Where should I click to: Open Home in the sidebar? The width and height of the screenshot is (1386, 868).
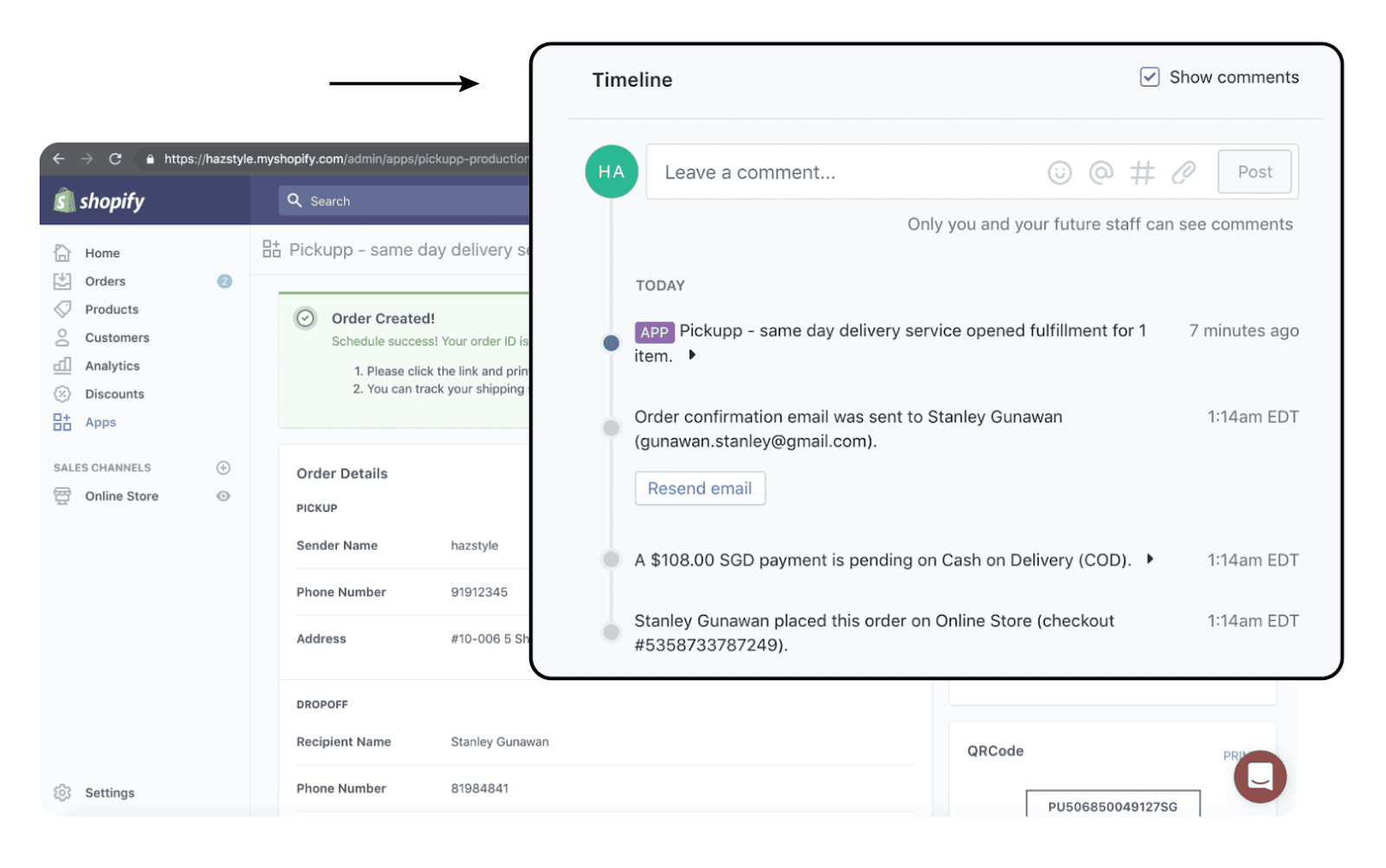[102, 253]
